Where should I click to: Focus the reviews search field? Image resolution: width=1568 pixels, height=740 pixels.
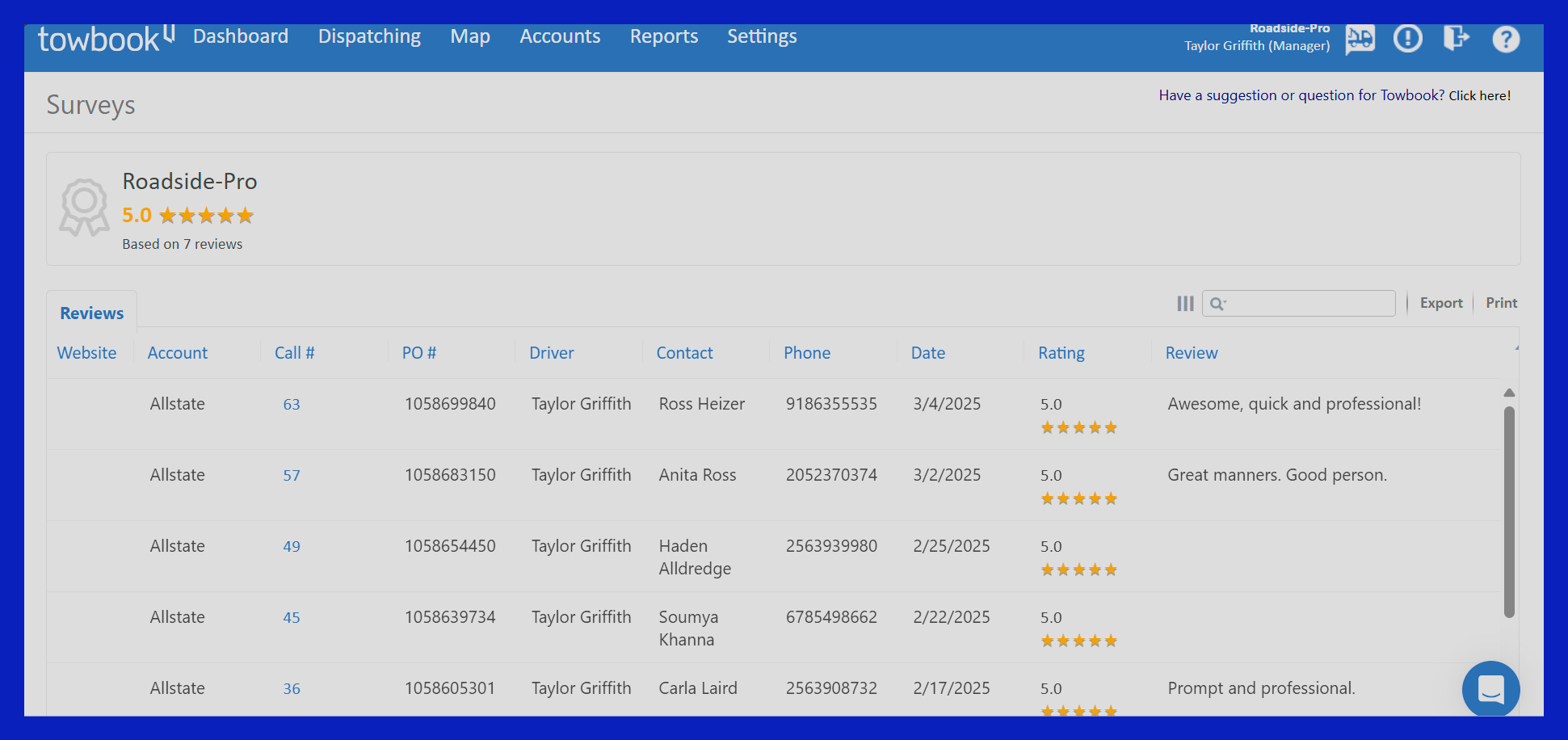point(1299,303)
